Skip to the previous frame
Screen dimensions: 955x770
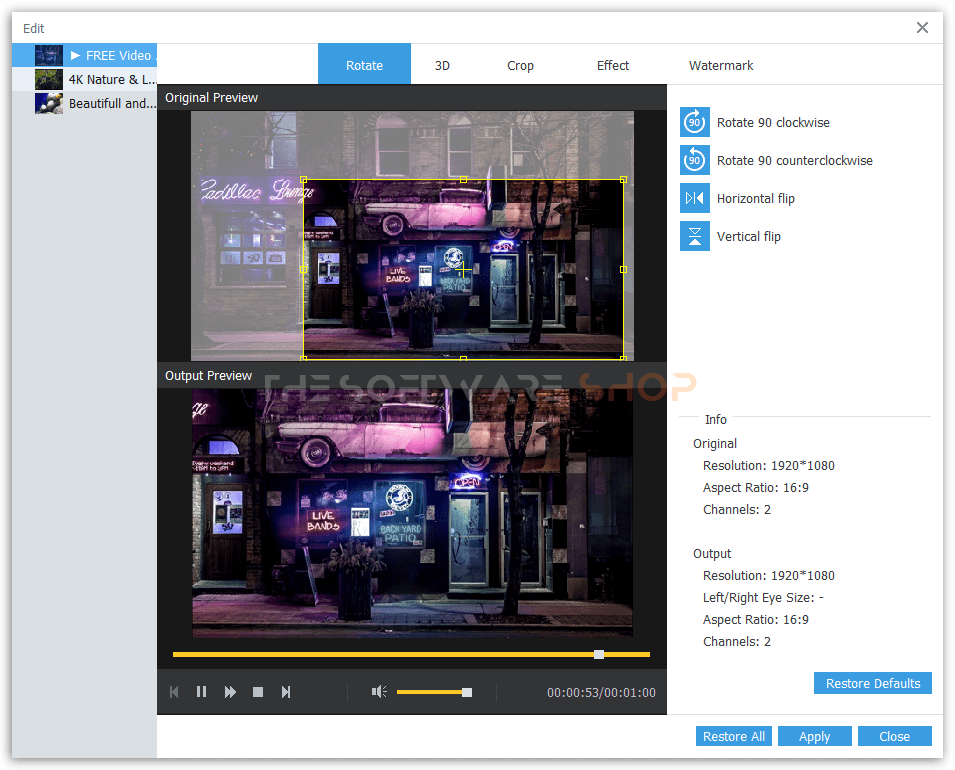click(174, 692)
